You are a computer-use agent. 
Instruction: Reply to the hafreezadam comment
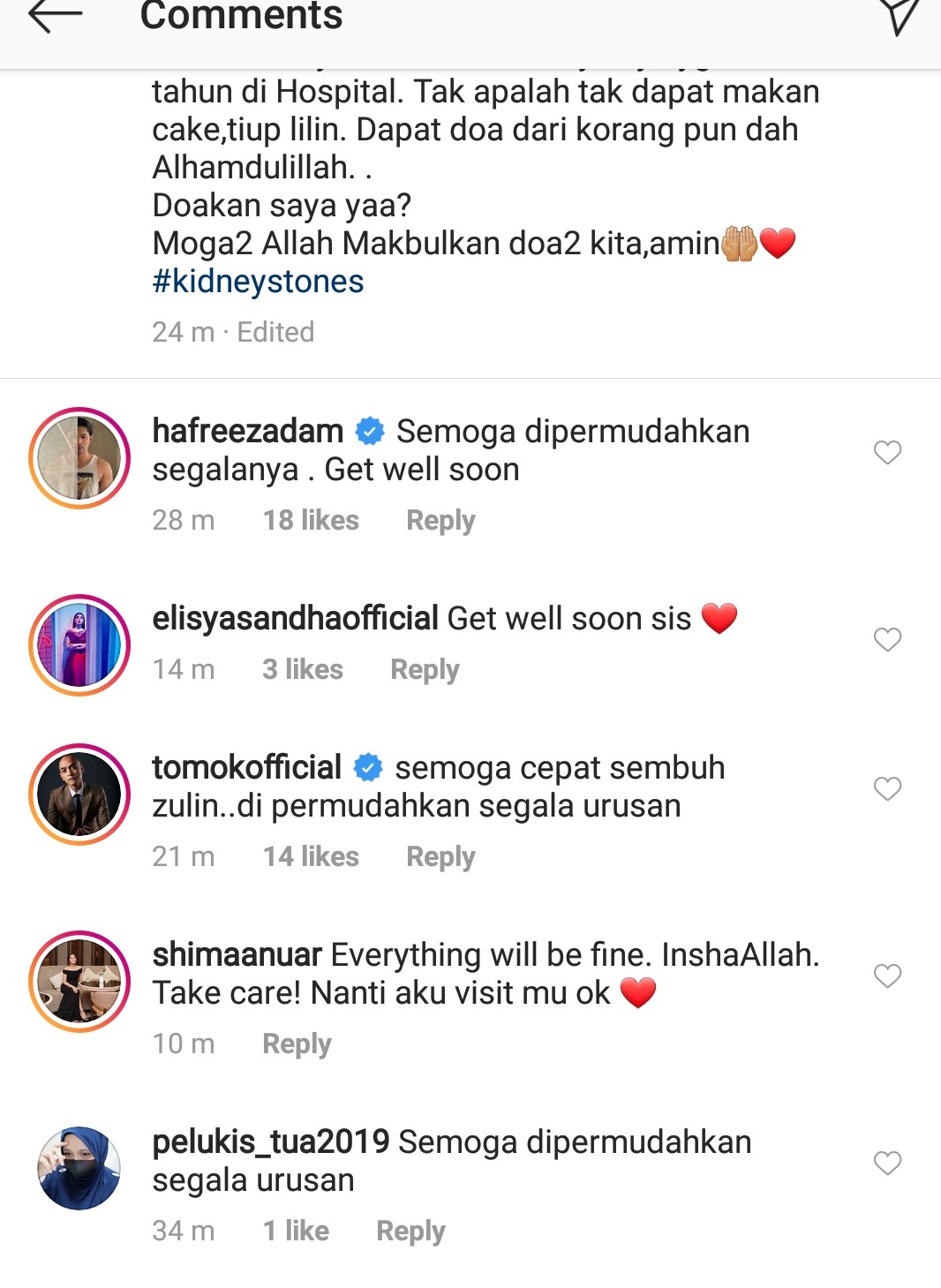[x=440, y=521]
